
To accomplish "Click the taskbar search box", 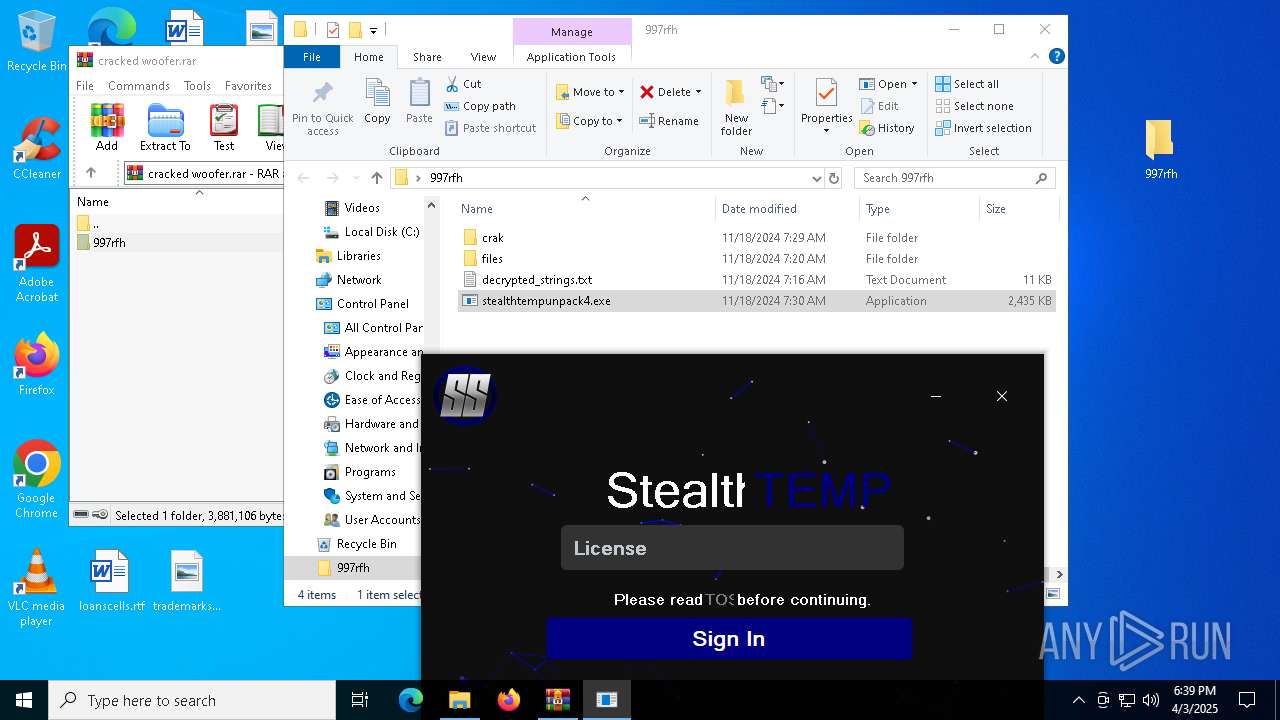I will pyautogui.click(x=192, y=700).
